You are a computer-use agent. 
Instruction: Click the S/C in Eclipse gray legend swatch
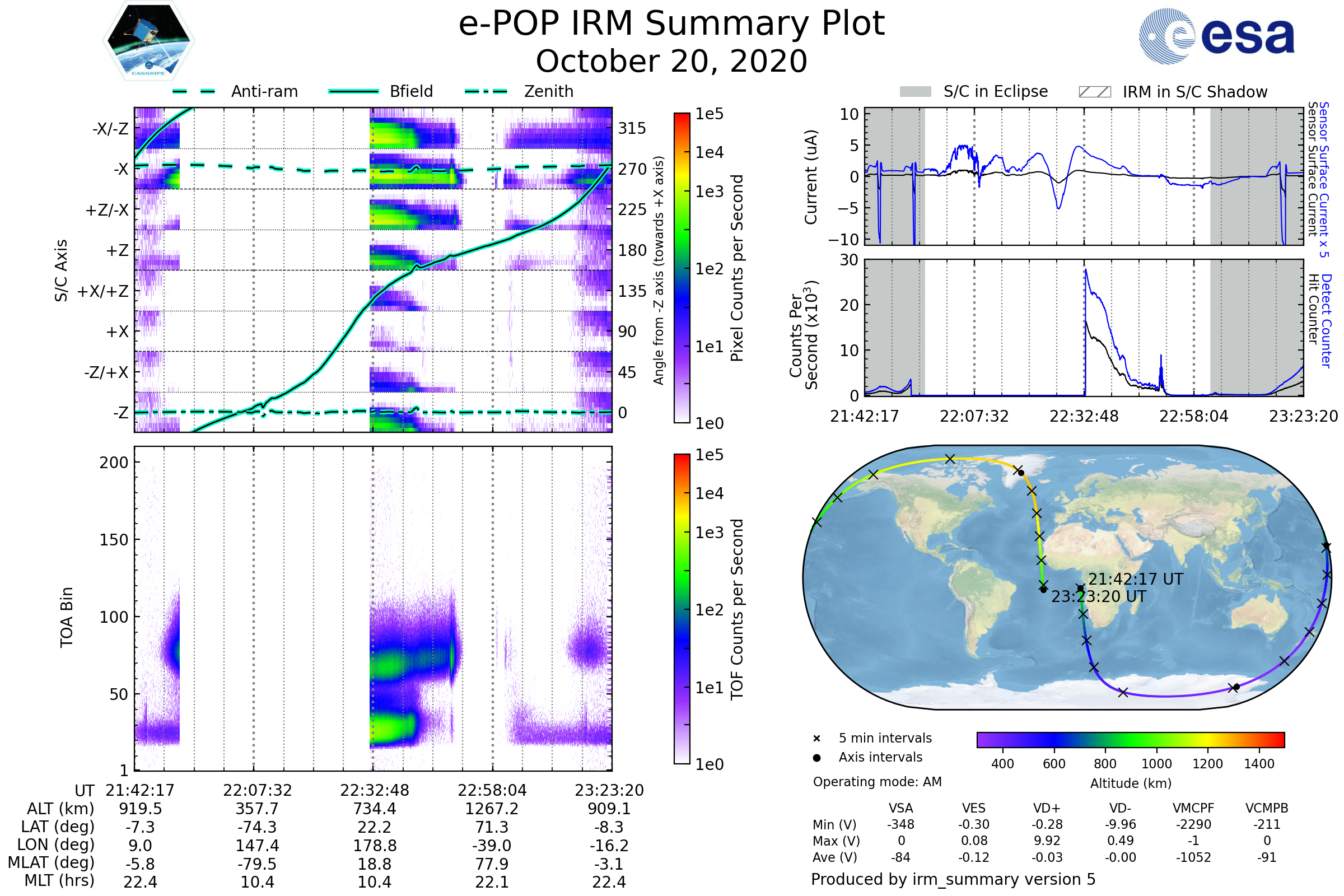pyautogui.click(x=915, y=92)
